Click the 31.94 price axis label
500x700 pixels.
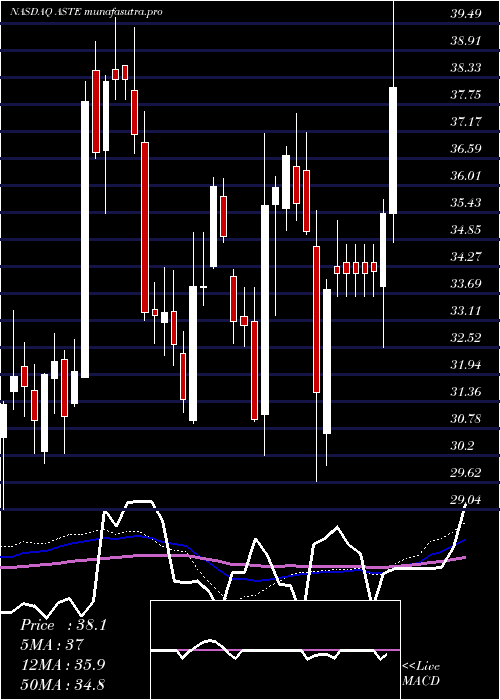click(x=466, y=365)
